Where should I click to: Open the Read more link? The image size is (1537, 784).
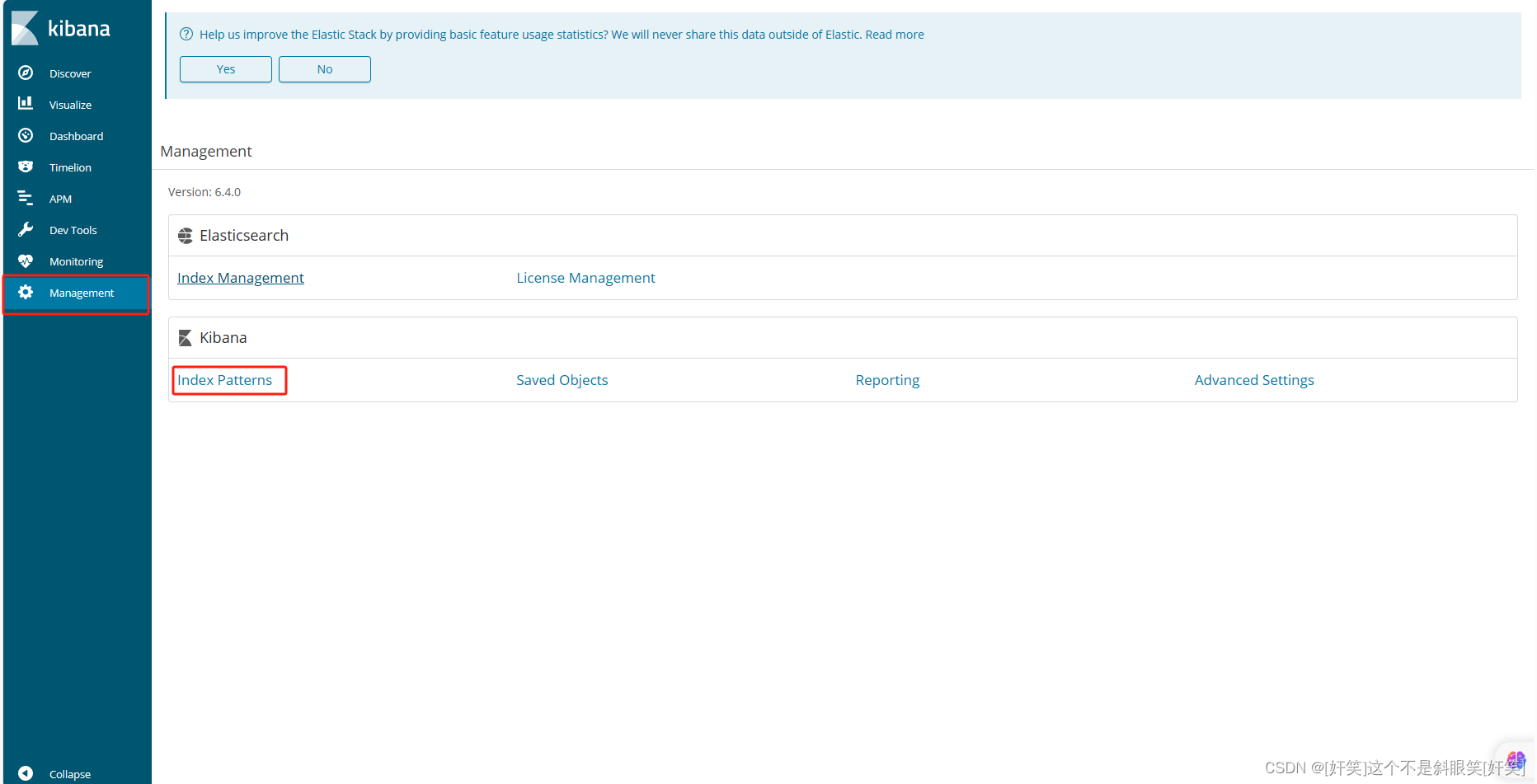coord(895,35)
